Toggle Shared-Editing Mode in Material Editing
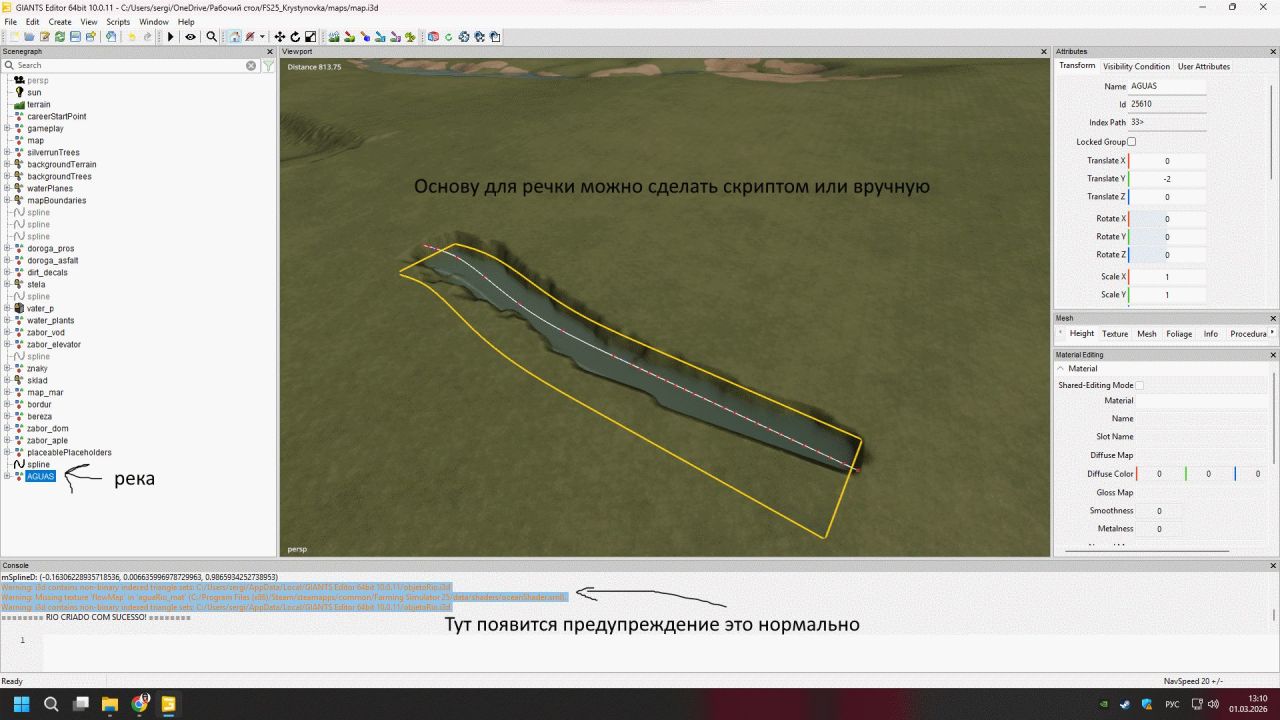Viewport: 1280px width, 720px height. point(1138,385)
